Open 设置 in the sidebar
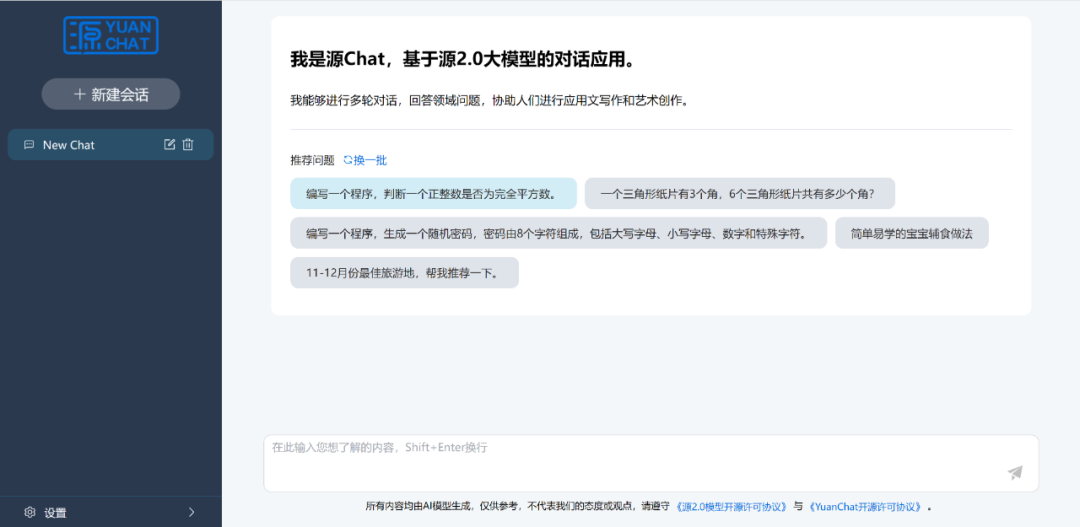Screen dimensions: 1080x527 [x=111, y=512]
